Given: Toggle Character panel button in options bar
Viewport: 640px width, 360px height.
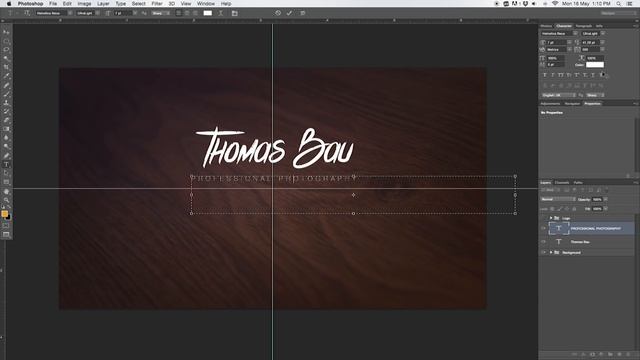Looking at the screenshot, I should click(235, 13).
